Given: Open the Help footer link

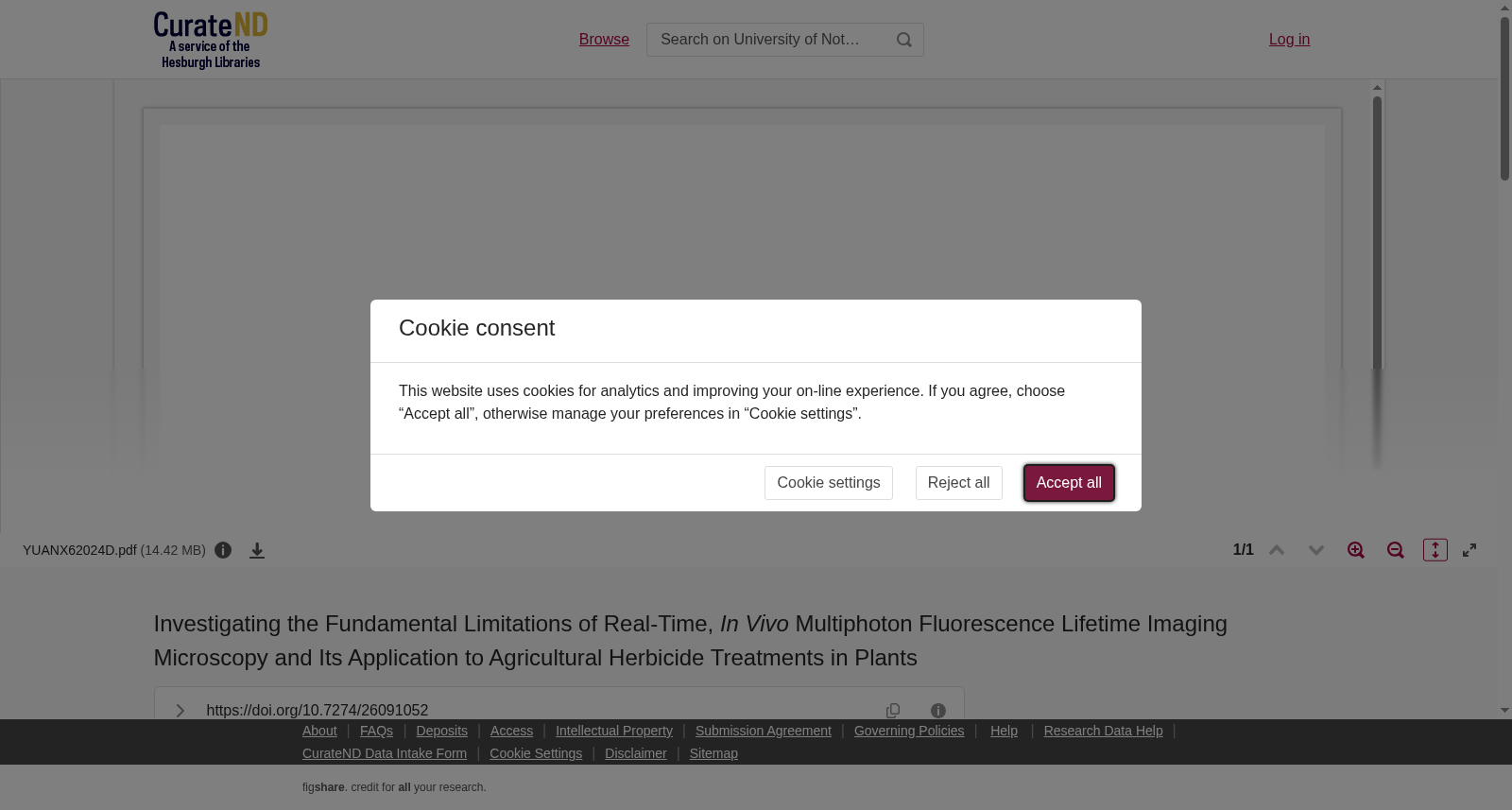Looking at the screenshot, I should [x=1004, y=731].
